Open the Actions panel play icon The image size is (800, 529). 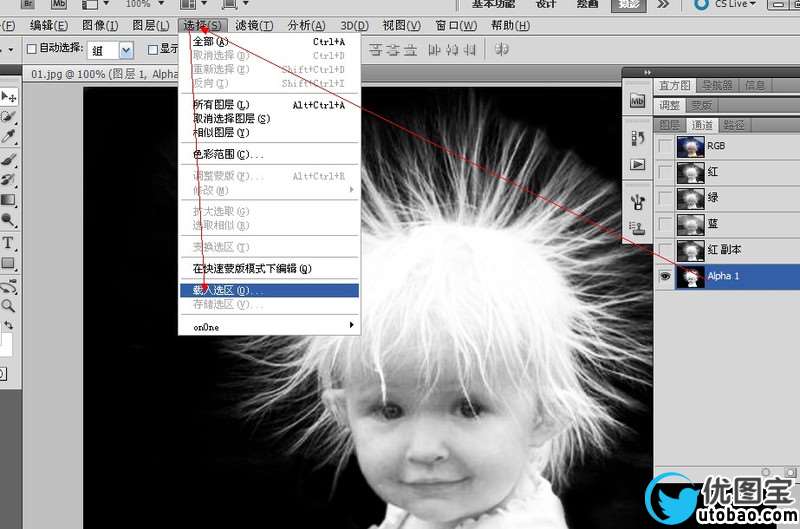coord(637,164)
